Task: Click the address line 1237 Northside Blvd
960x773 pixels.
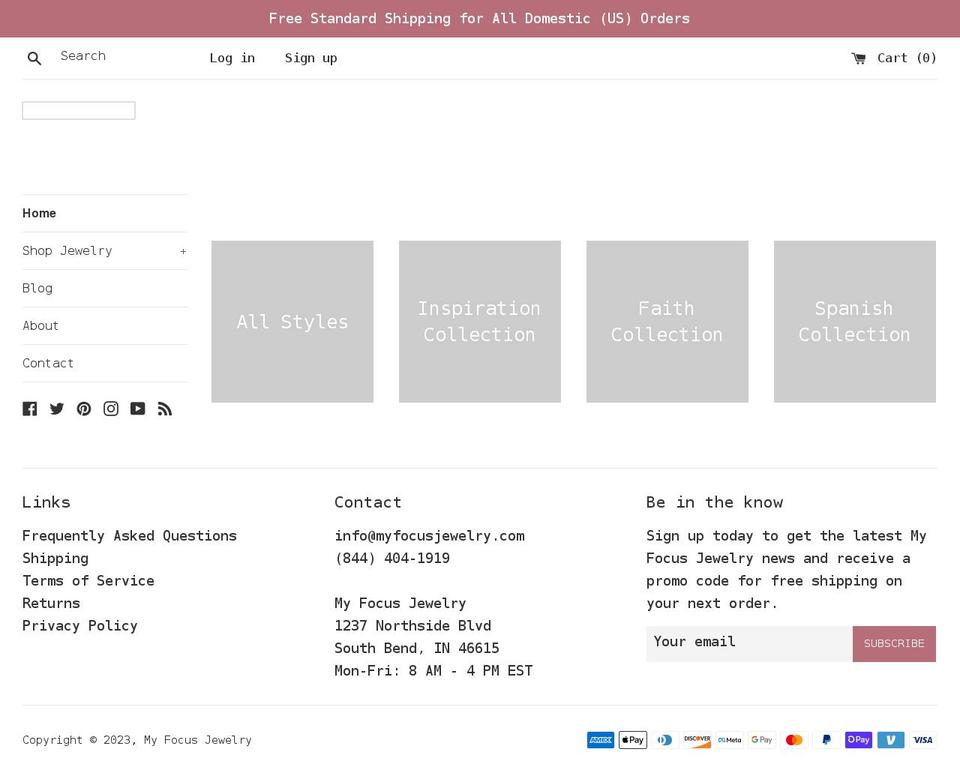Action: [x=413, y=626]
